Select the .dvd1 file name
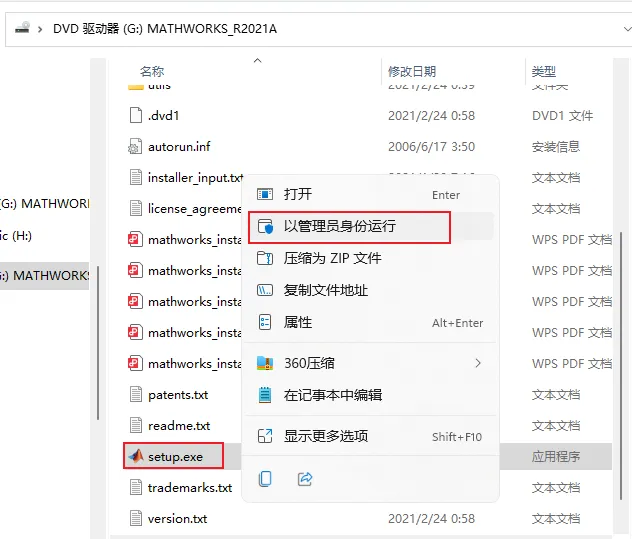 coord(163,116)
